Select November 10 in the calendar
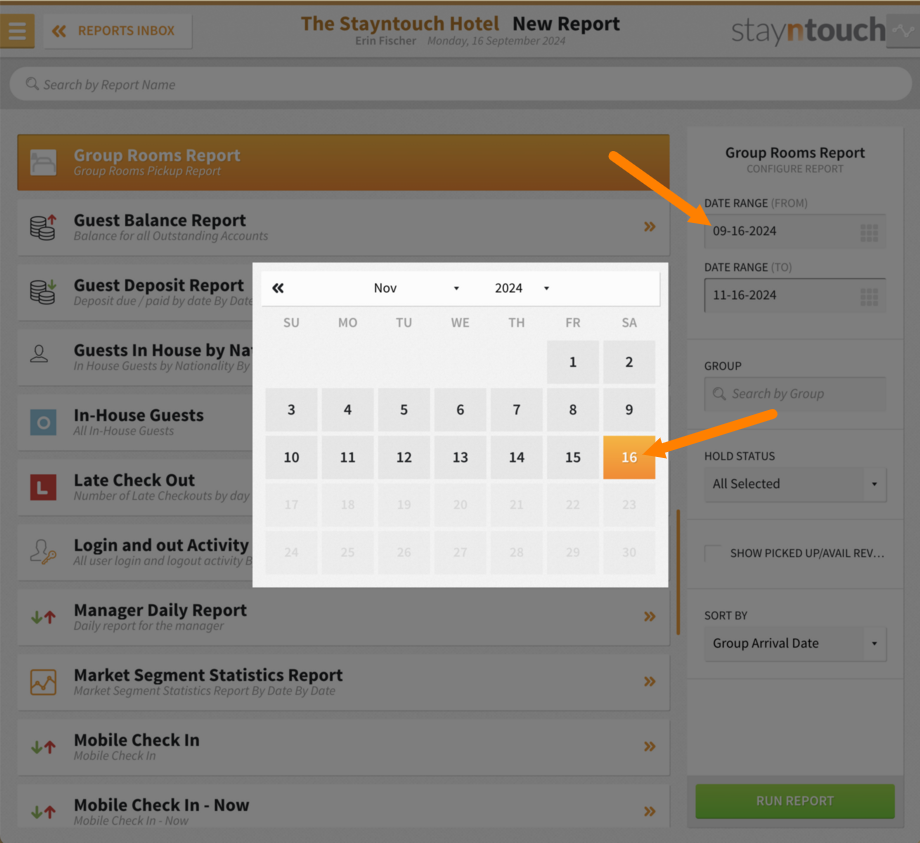Screen dimensions: 920x843 pyautogui.click(x=291, y=457)
